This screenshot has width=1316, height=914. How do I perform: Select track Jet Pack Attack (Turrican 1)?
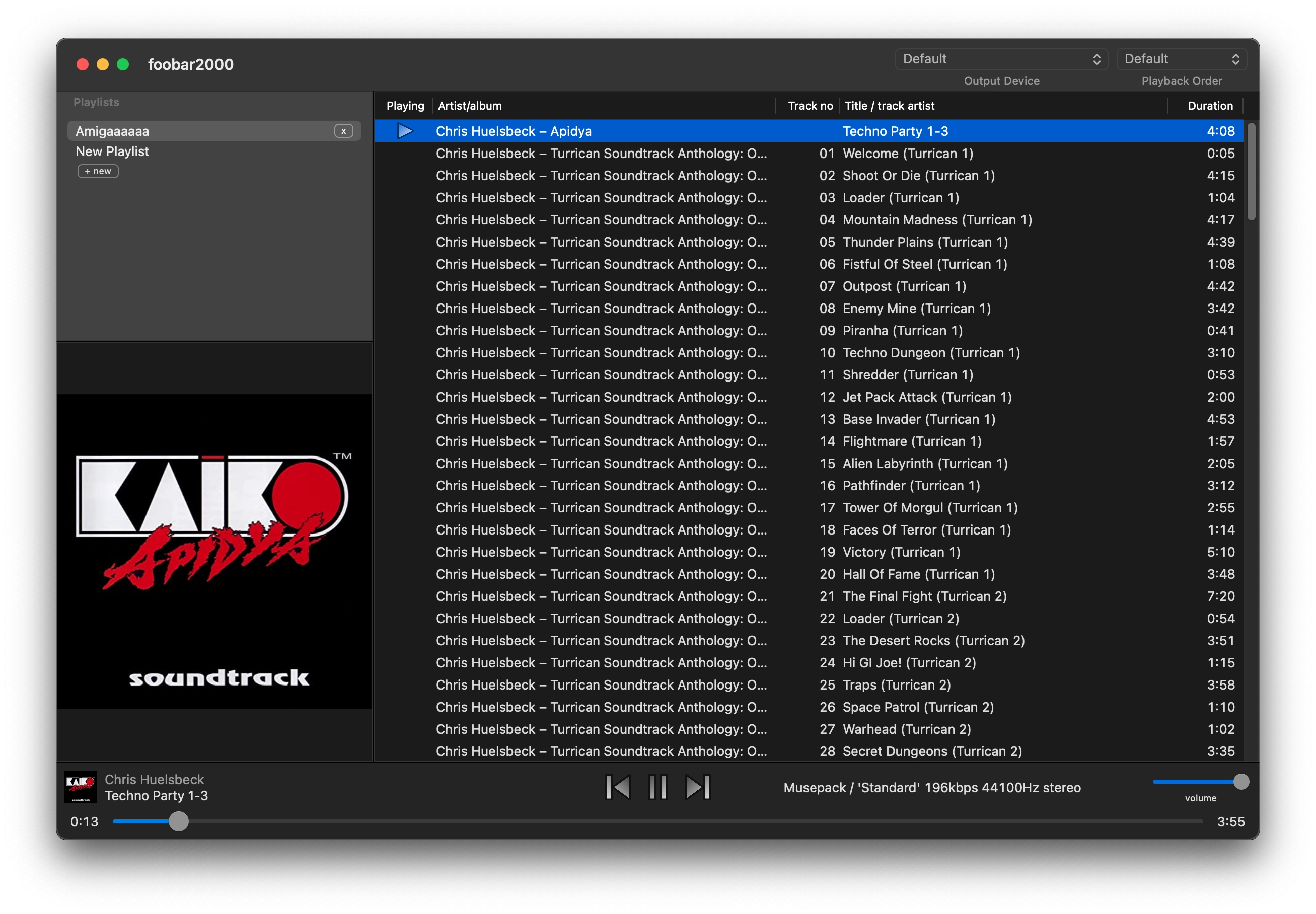809,397
